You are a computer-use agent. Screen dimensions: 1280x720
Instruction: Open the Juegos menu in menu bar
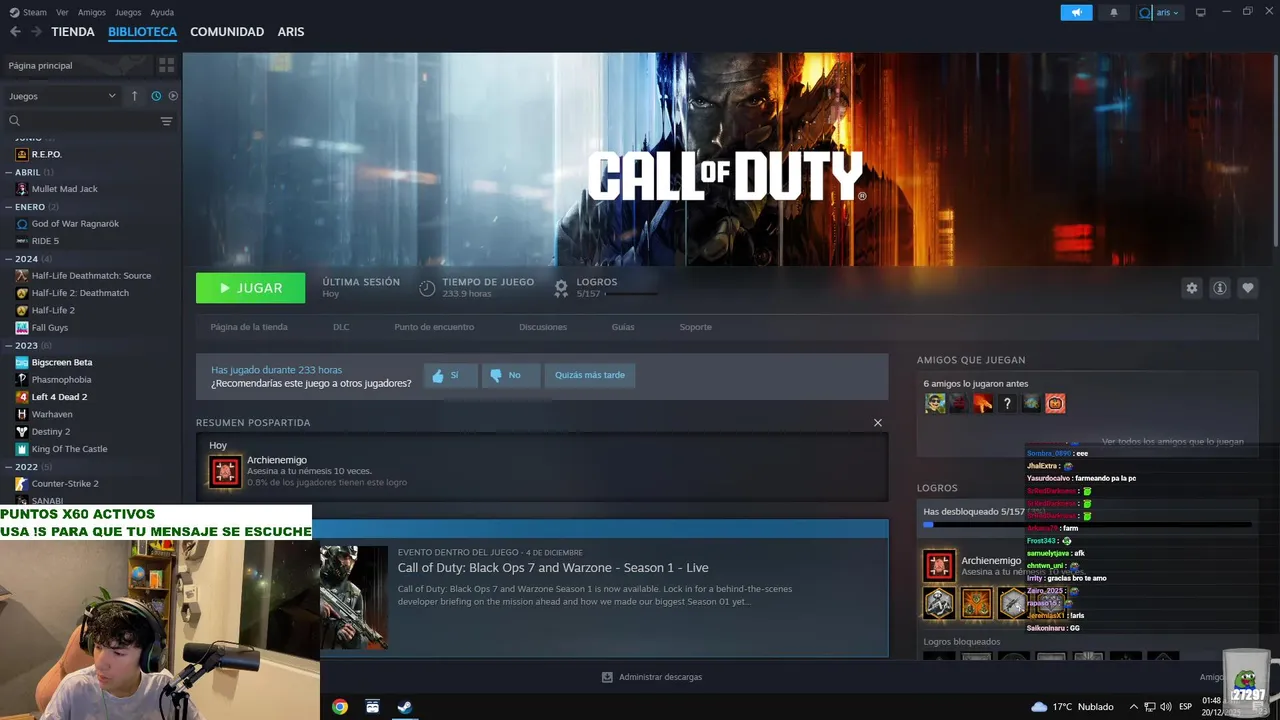[128, 12]
